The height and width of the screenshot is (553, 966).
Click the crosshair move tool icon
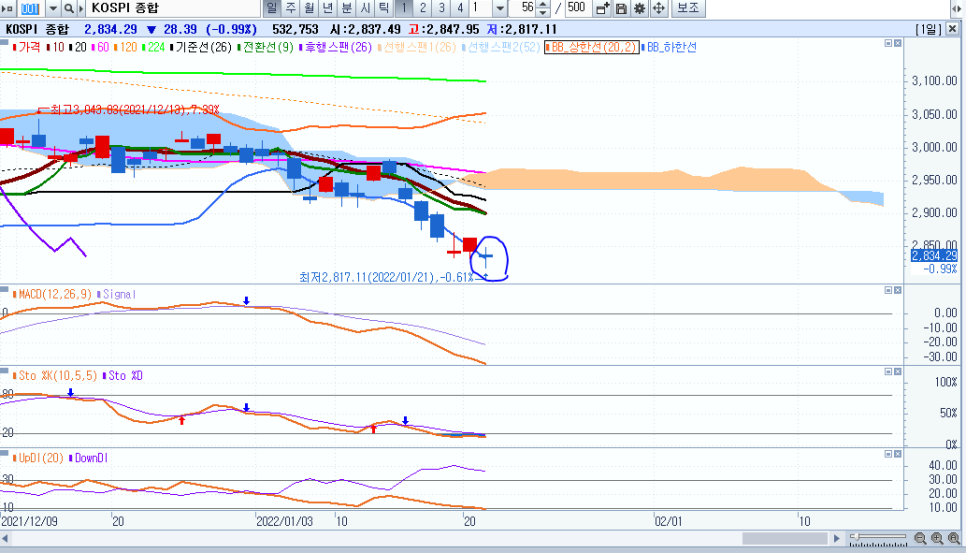click(x=659, y=9)
